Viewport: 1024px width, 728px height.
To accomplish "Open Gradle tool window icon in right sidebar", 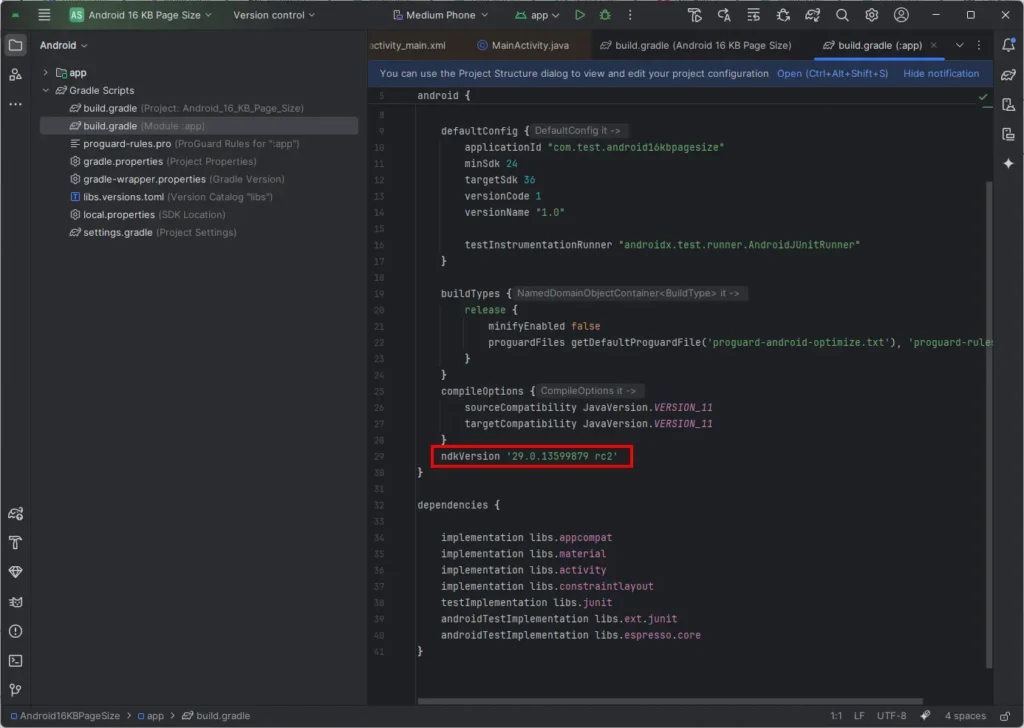I will (x=1008, y=75).
